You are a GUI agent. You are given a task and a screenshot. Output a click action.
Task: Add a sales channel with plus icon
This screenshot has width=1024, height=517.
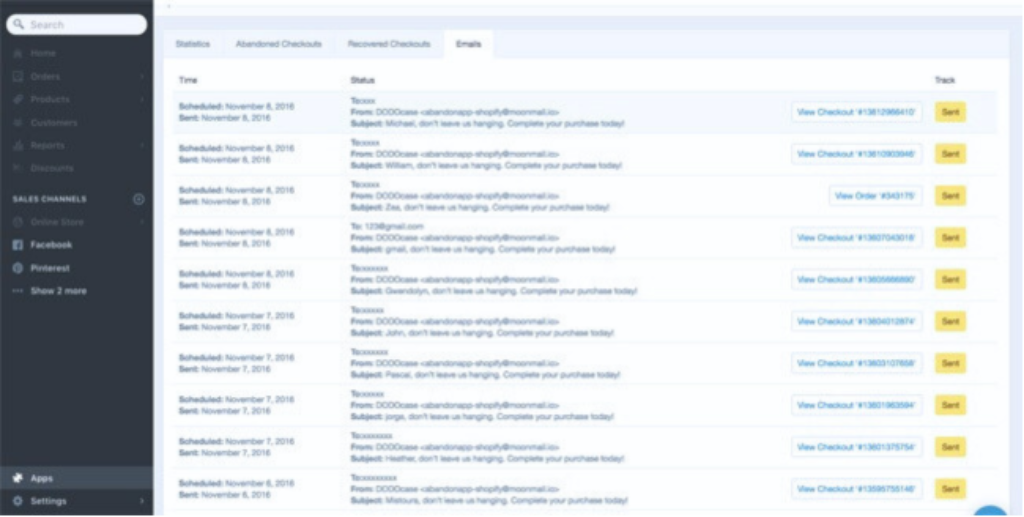138,199
